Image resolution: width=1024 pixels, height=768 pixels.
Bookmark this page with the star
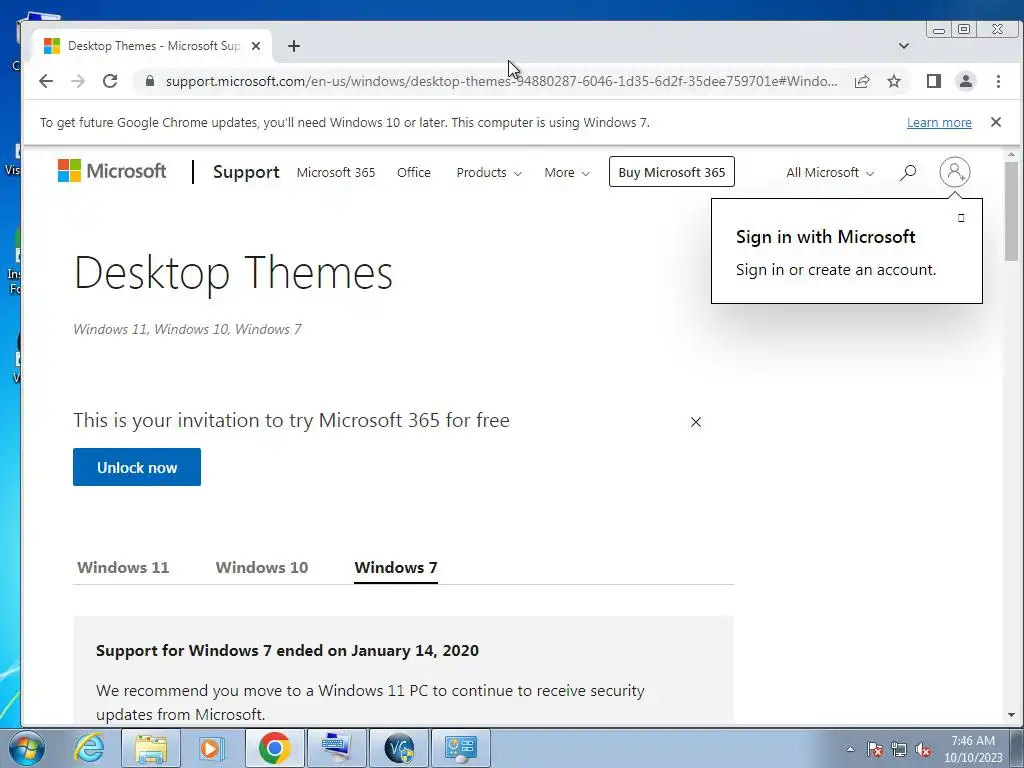(x=894, y=81)
